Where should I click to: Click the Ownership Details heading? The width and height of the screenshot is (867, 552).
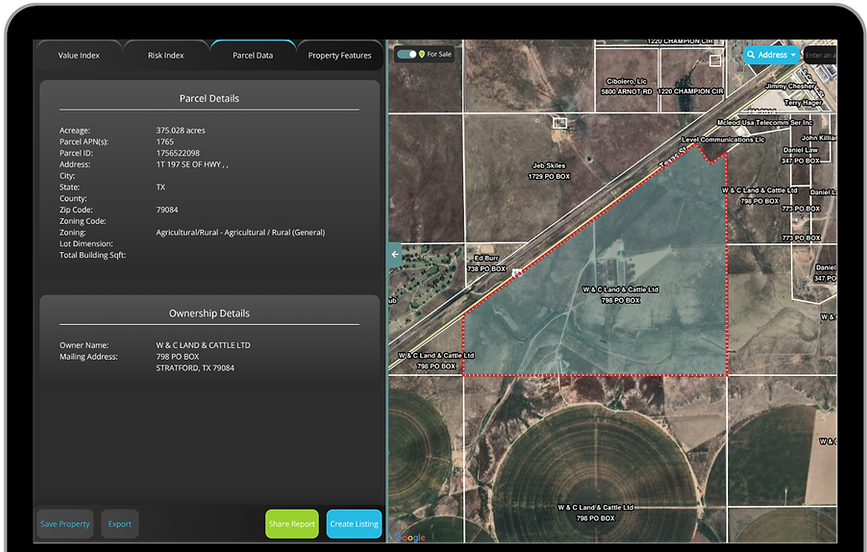209,313
